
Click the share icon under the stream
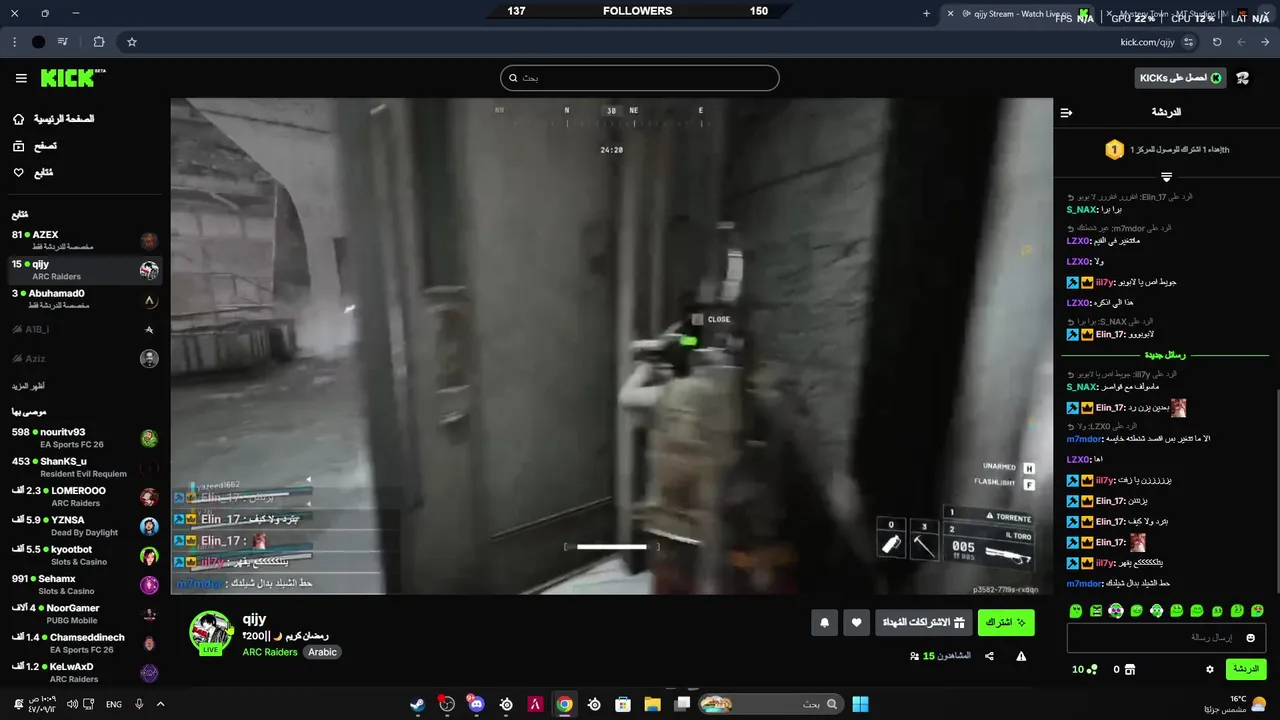point(989,656)
